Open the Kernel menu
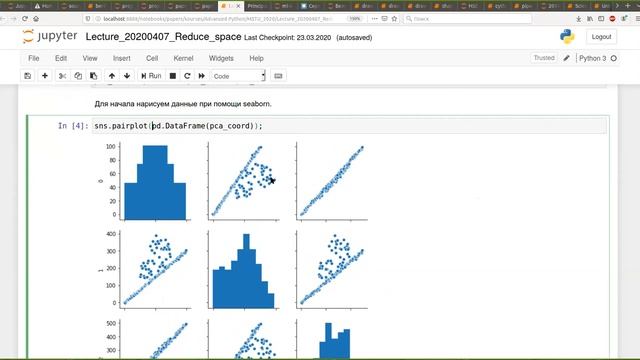 [183, 58]
